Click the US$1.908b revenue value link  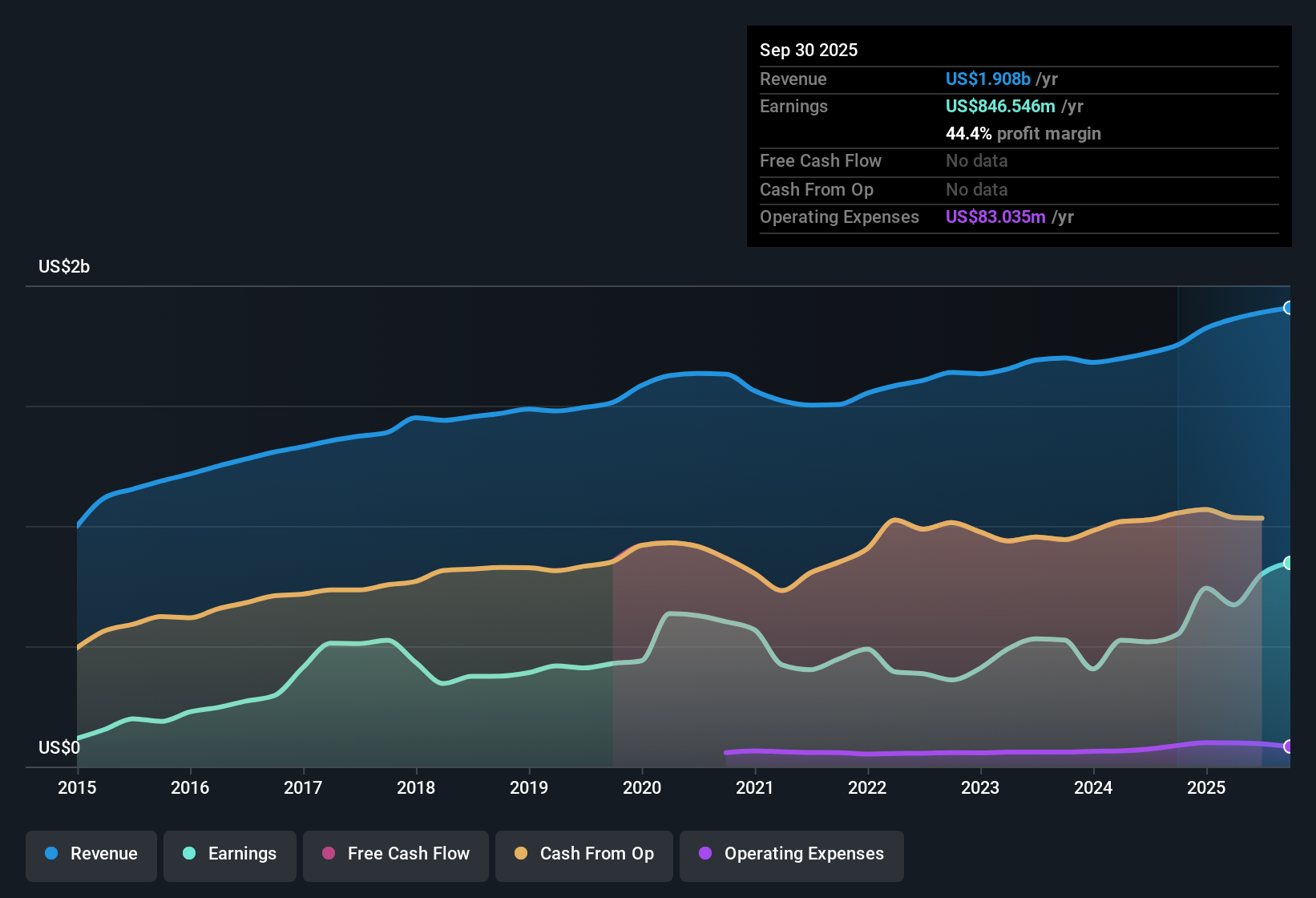pyautogui.click(x=987, y=79)
